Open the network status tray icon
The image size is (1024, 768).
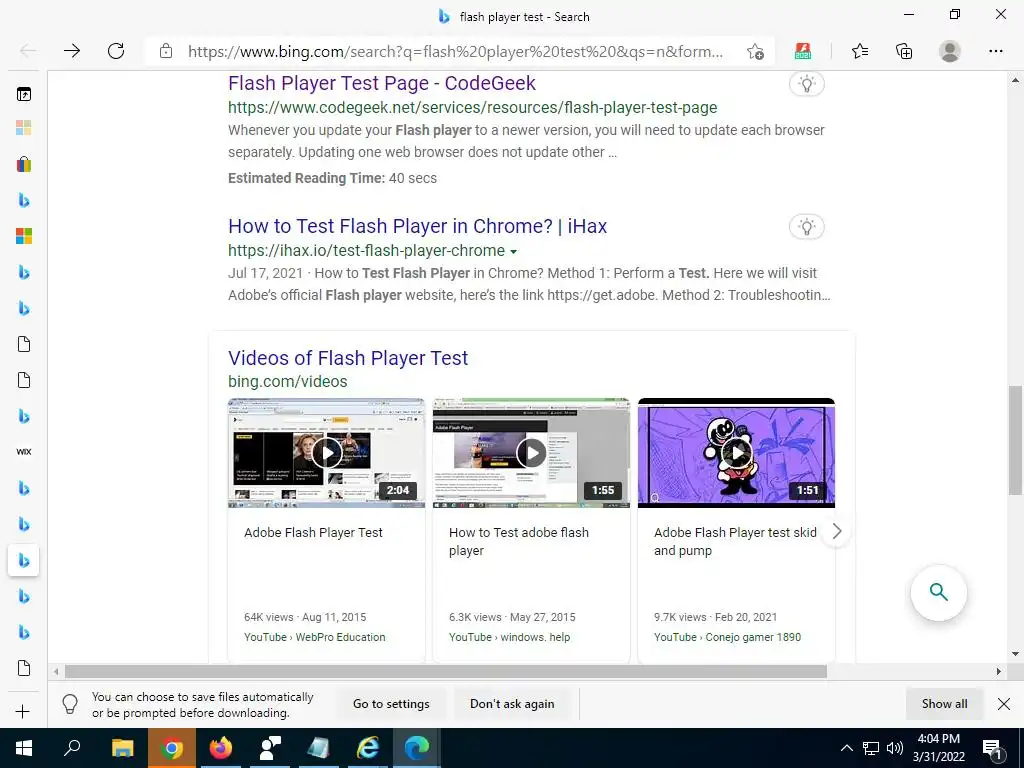[871, 748]
